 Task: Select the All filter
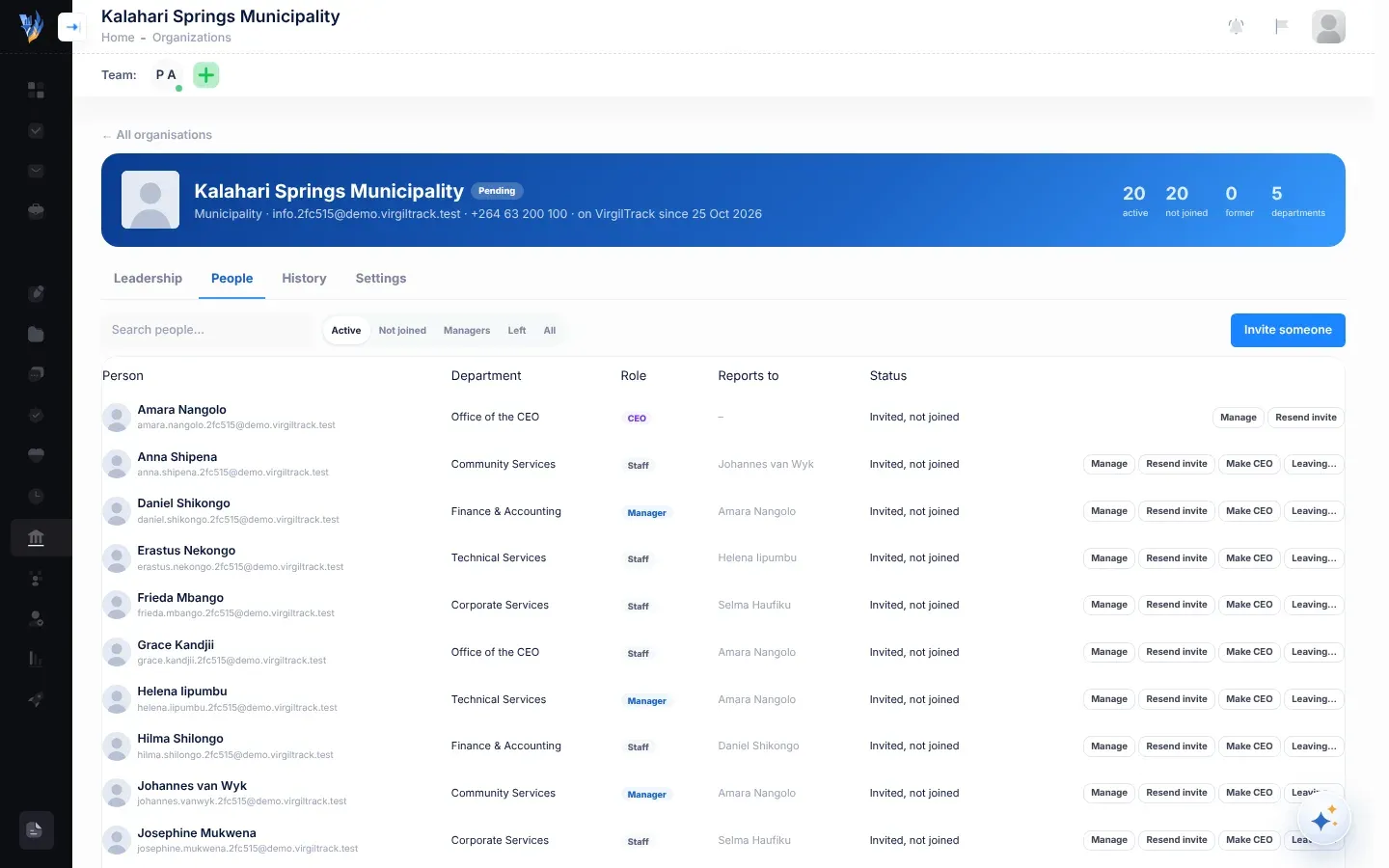coord(550,331)
